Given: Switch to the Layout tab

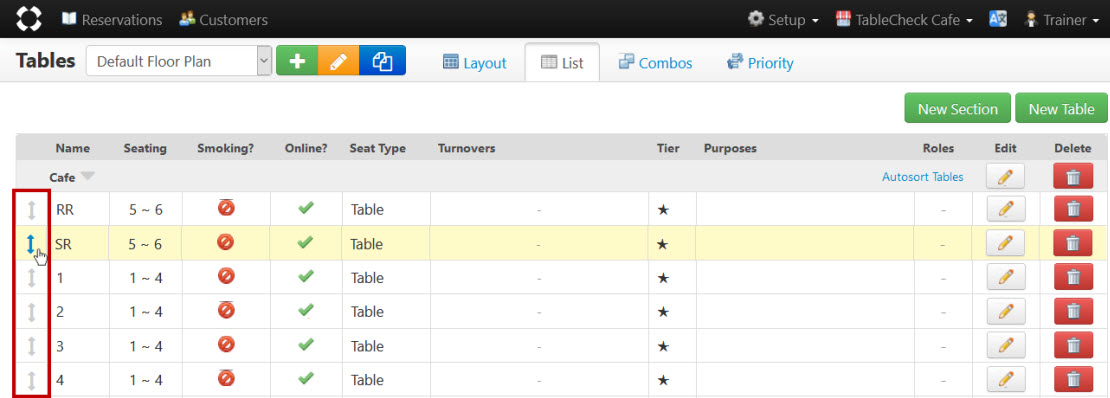Looking at the screenshot, I should [x=474, y=63].
